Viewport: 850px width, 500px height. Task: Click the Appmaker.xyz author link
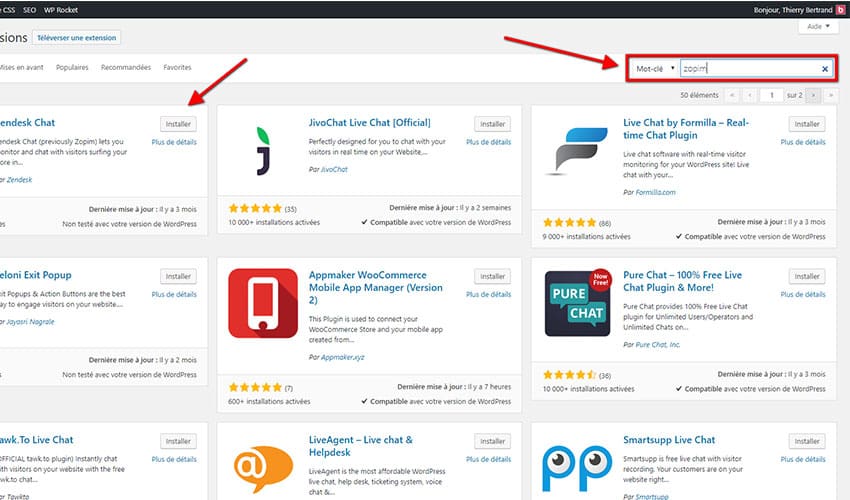pyautogui.click(x=343, y=357)
